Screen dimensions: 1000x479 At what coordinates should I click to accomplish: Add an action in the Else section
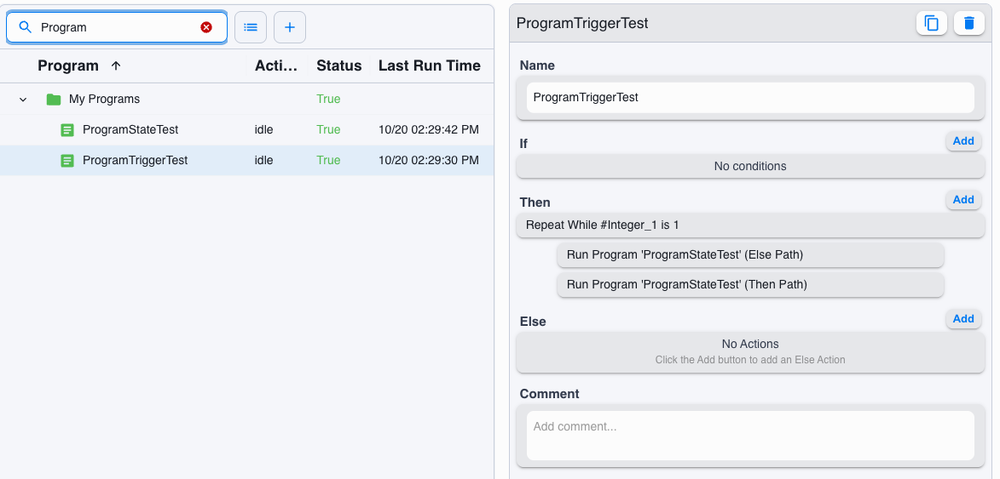pos(963,318)
